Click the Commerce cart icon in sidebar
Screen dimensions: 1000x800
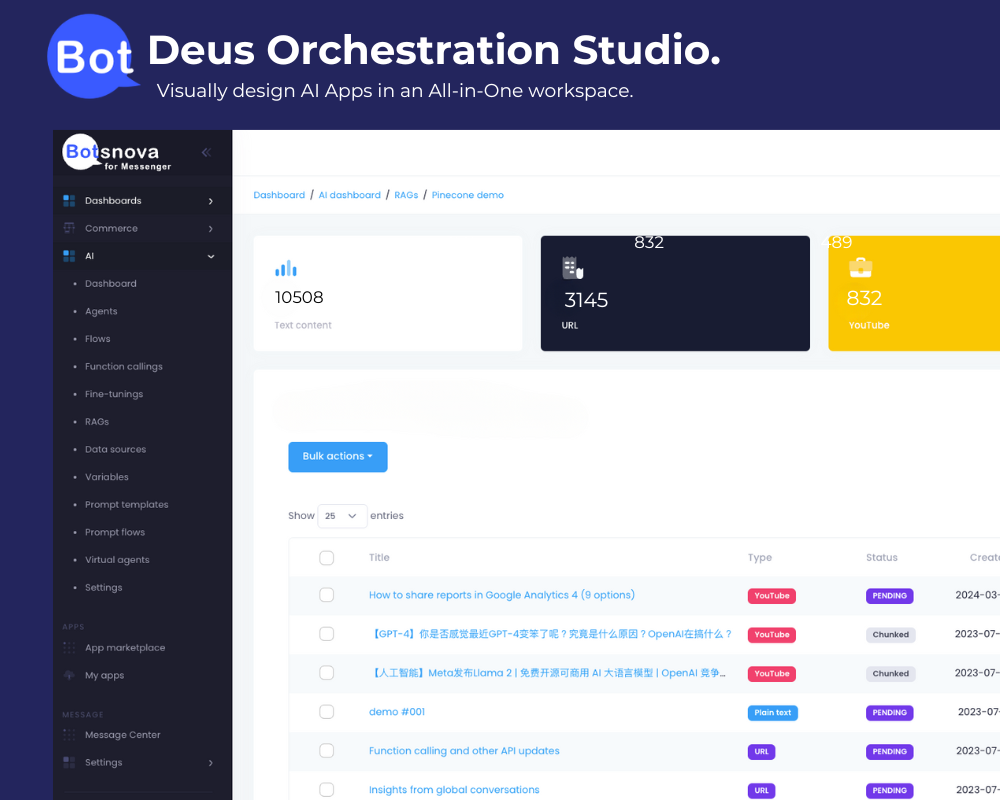tap(69, 228)
